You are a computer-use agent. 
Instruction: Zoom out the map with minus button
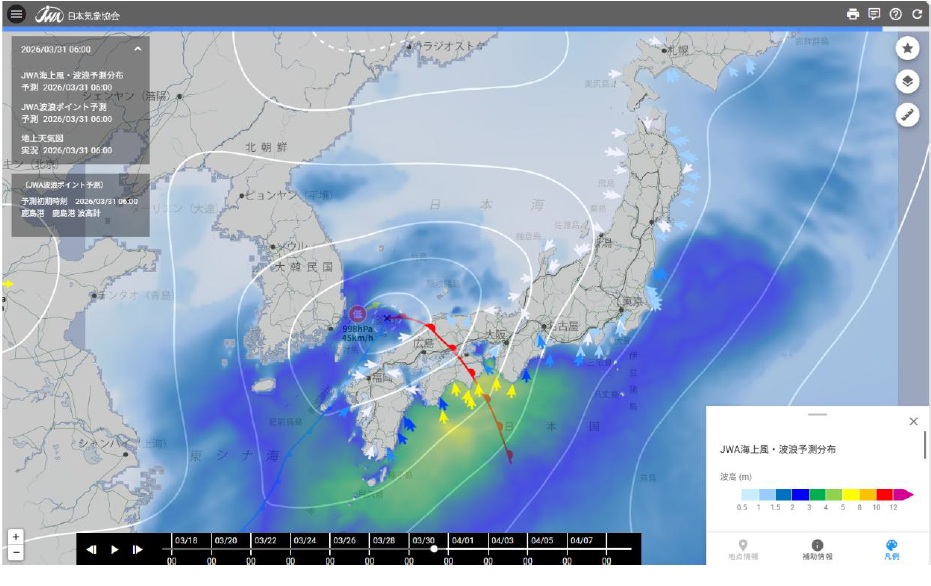click(x=15, y=553)
